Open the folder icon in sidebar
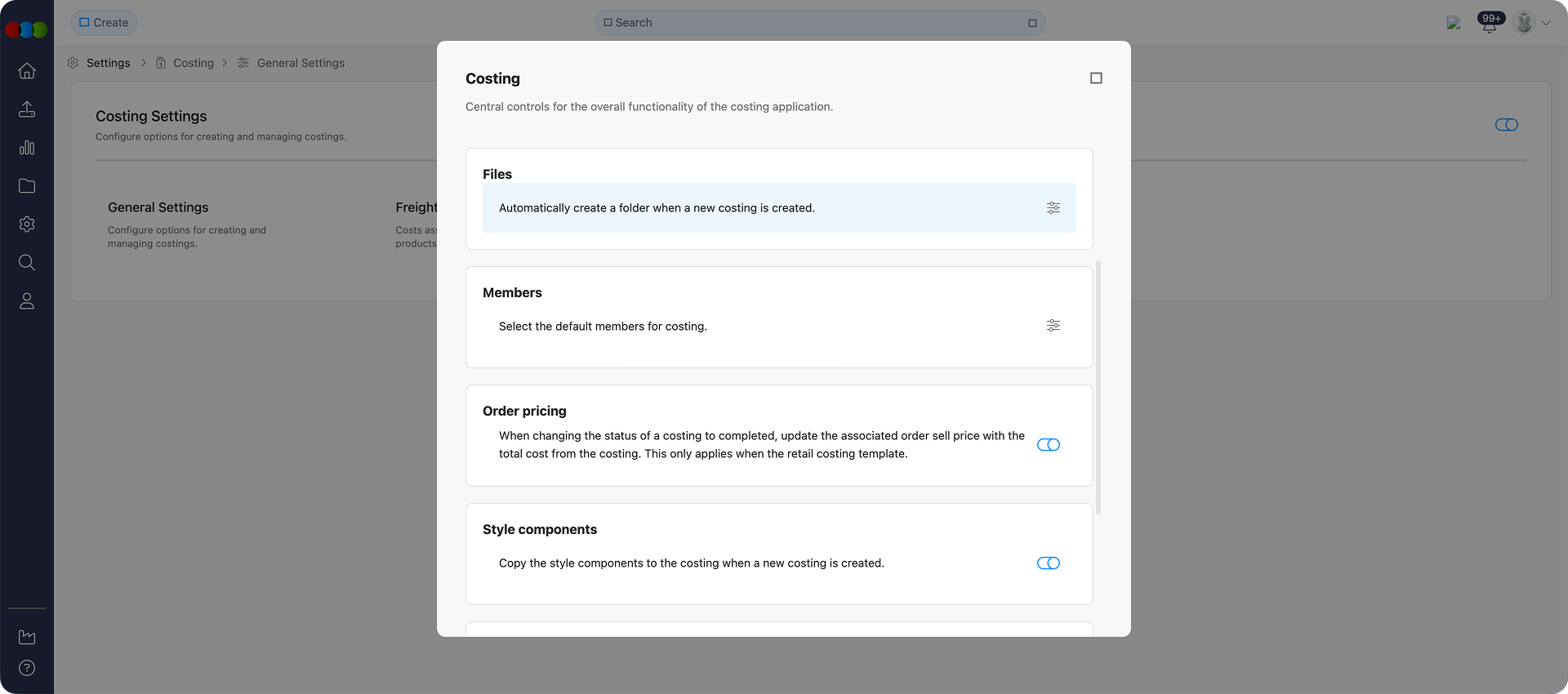The image size is (1568, 694). 27,186
